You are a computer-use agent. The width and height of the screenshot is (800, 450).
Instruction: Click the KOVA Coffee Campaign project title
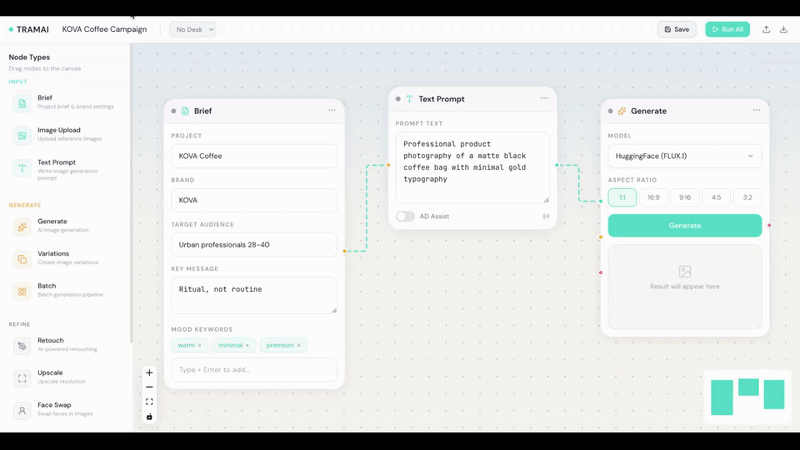point(105,29)
